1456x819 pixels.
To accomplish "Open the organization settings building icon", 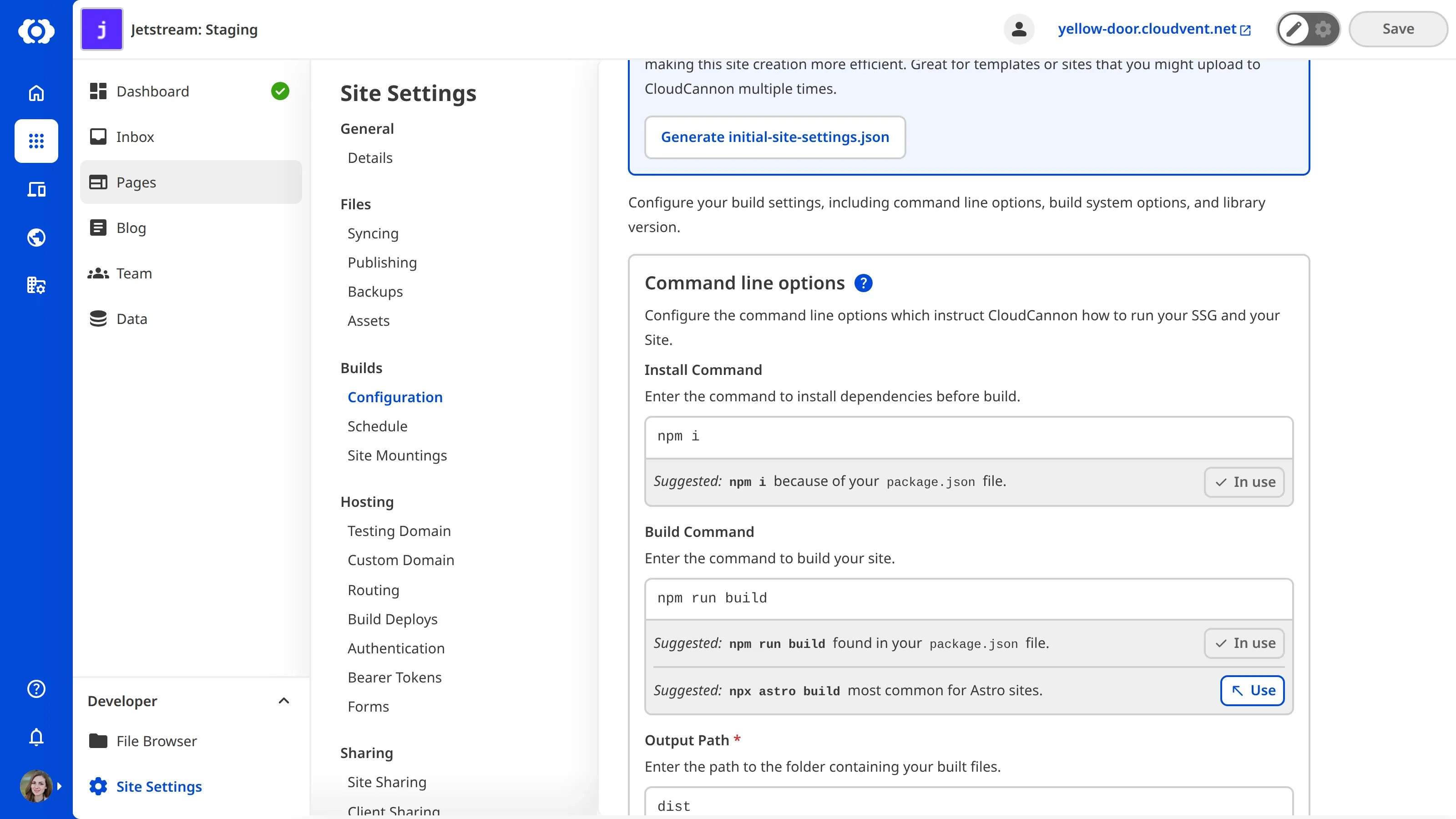I will (x=36, y=285).
